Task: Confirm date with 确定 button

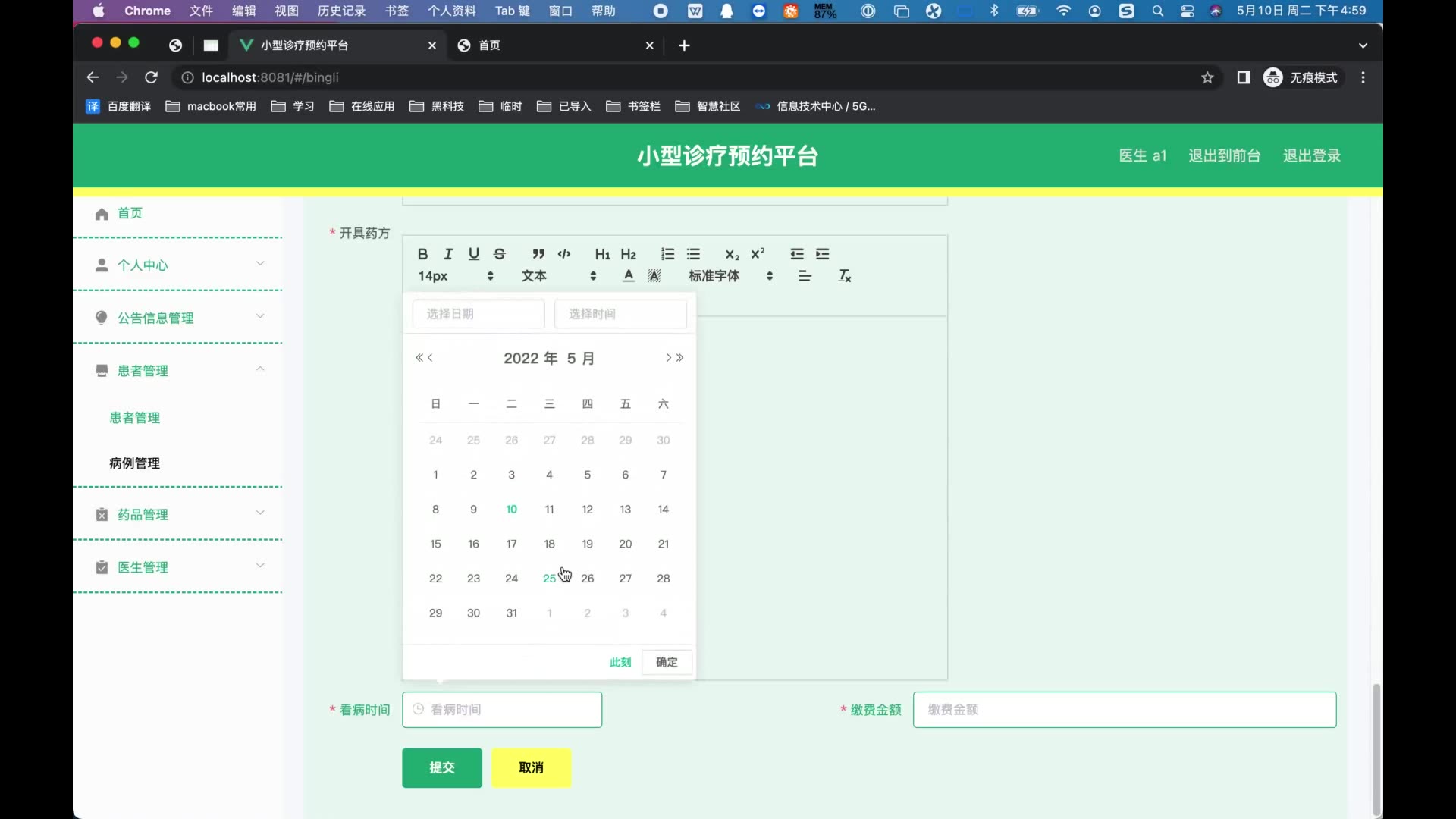Action: 667,662
